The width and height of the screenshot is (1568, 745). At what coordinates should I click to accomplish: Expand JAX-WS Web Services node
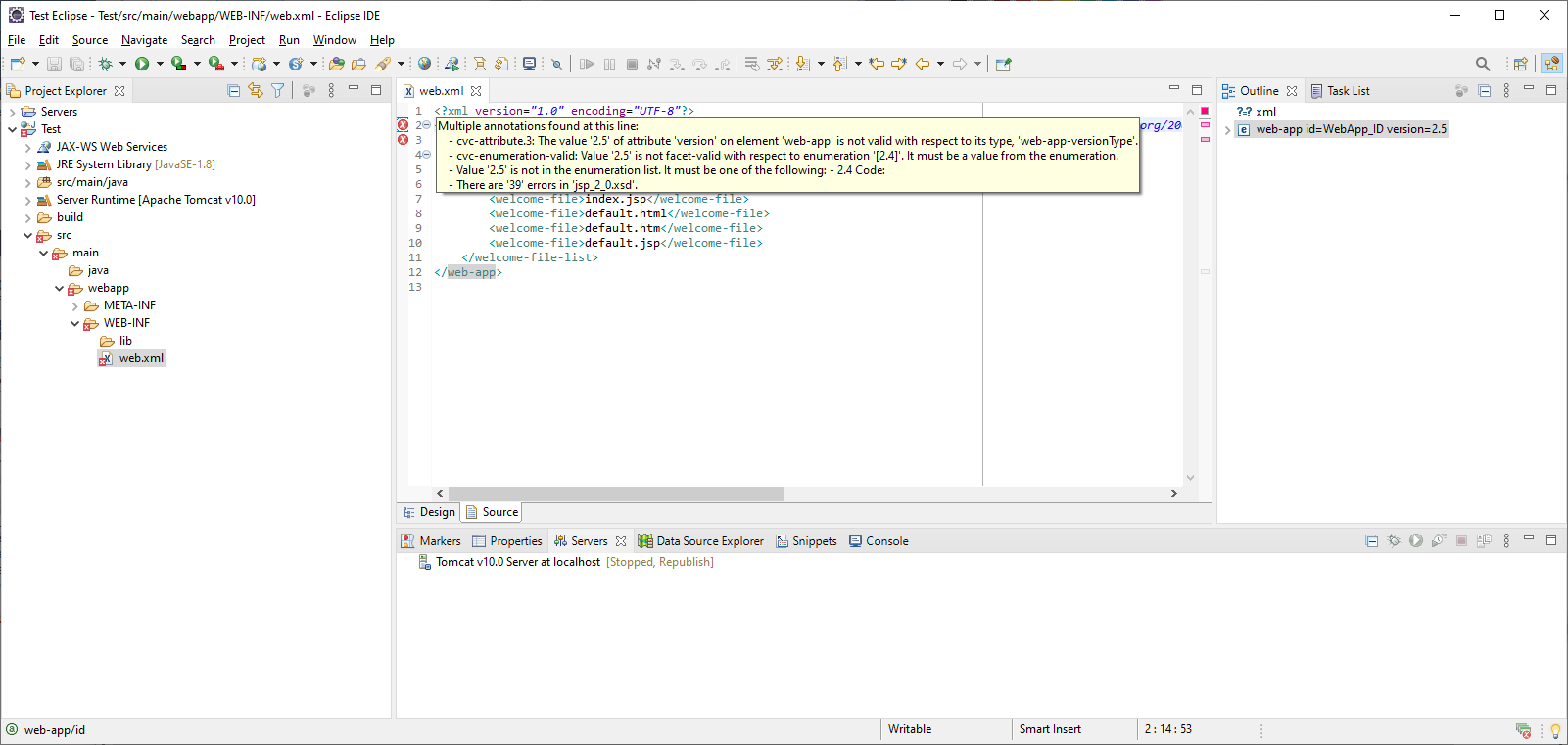(x=27, y=147)
